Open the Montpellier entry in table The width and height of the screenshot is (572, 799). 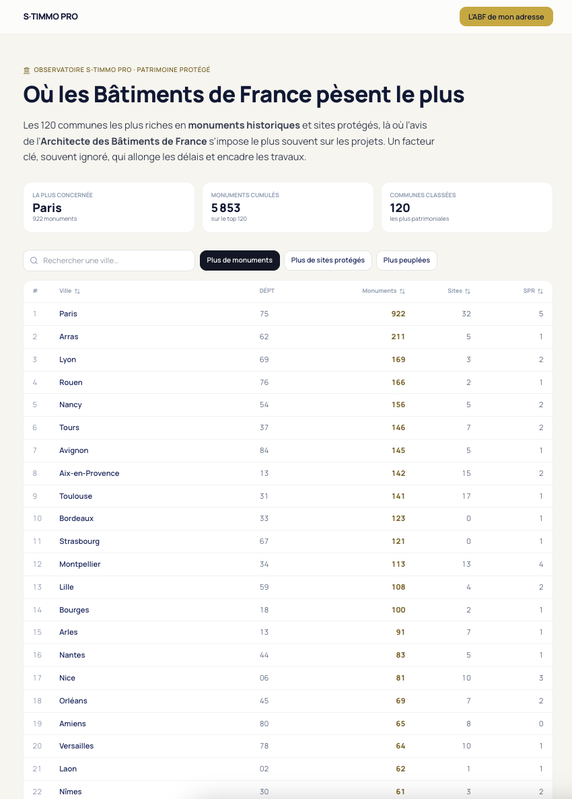(288, 564)
